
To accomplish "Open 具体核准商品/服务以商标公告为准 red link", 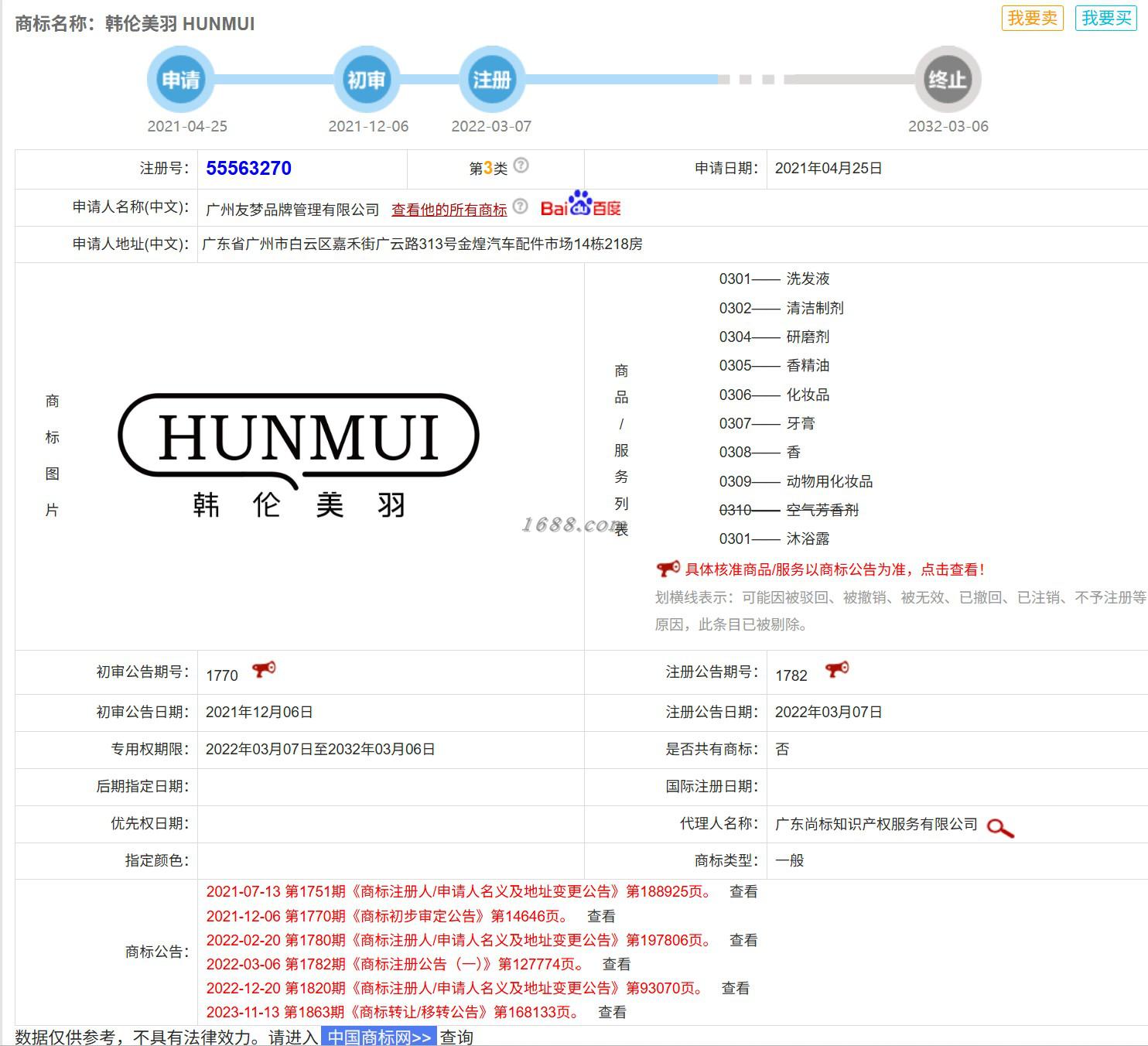I will pos(835,569).
